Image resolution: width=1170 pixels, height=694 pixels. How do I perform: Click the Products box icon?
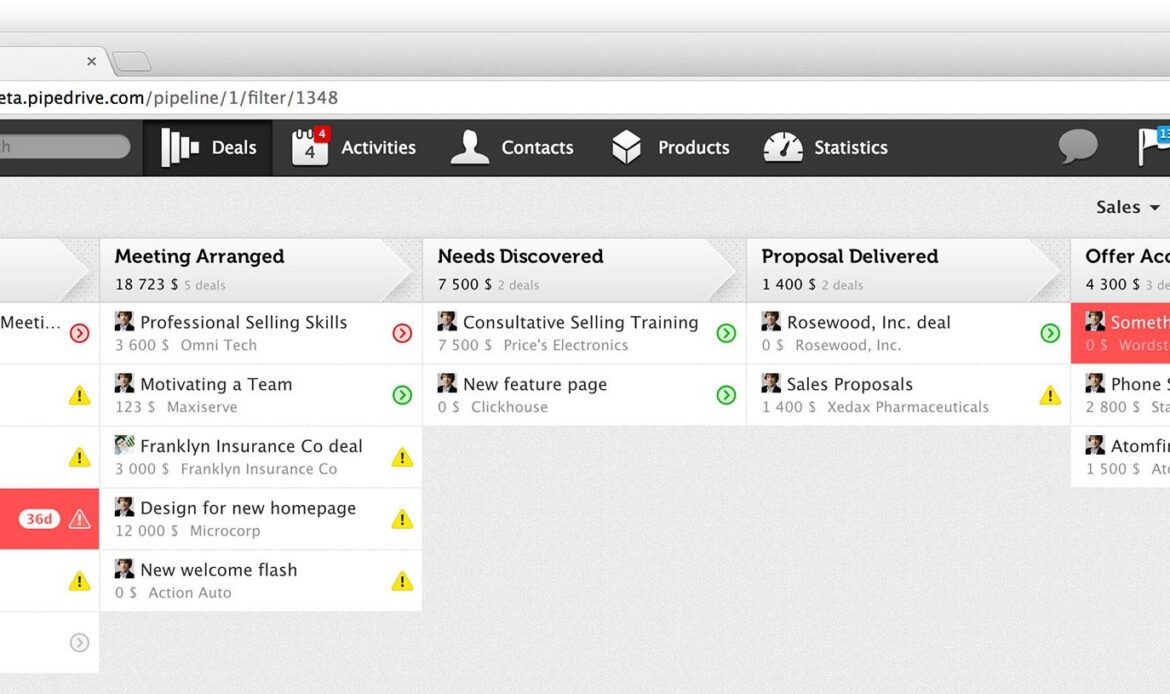point(626,147)
